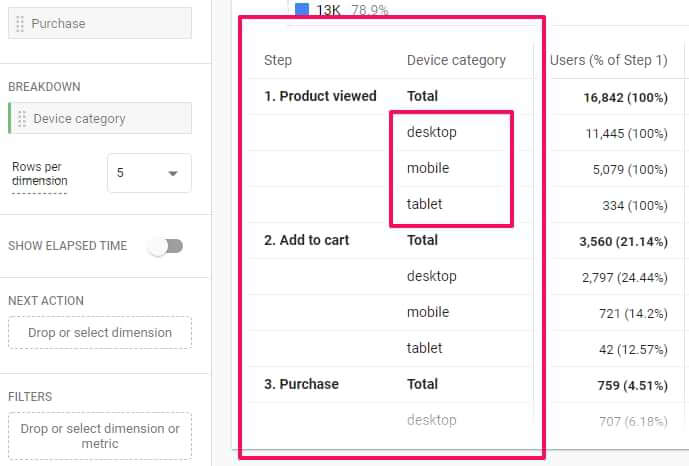Viewport: 689px width, 466px height.
Task: Click the drag handle icon on Purchase step
Action: (21, 23)
